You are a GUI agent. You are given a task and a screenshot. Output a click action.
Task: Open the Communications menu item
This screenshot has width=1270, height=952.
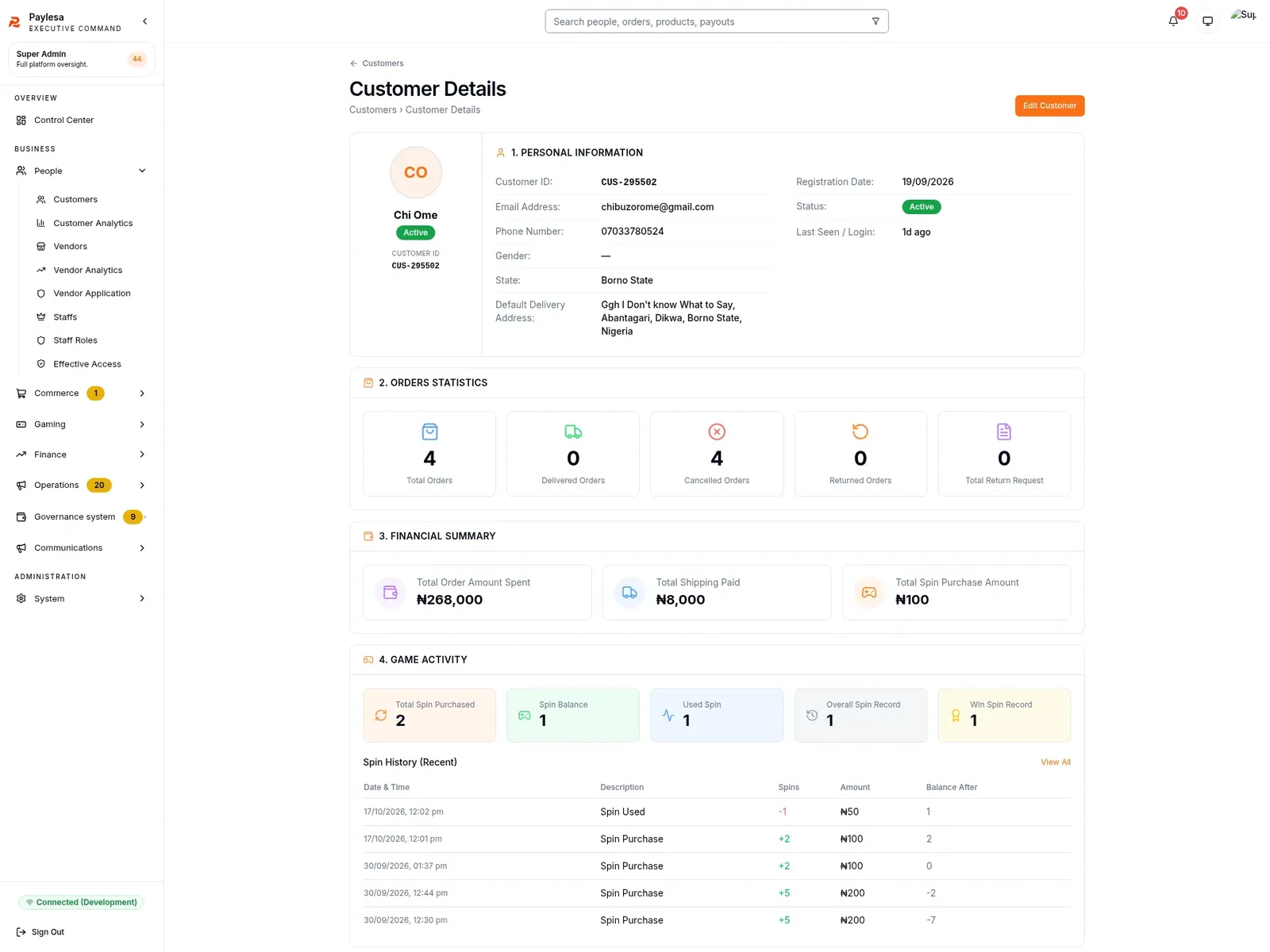(x=82, y=548)
